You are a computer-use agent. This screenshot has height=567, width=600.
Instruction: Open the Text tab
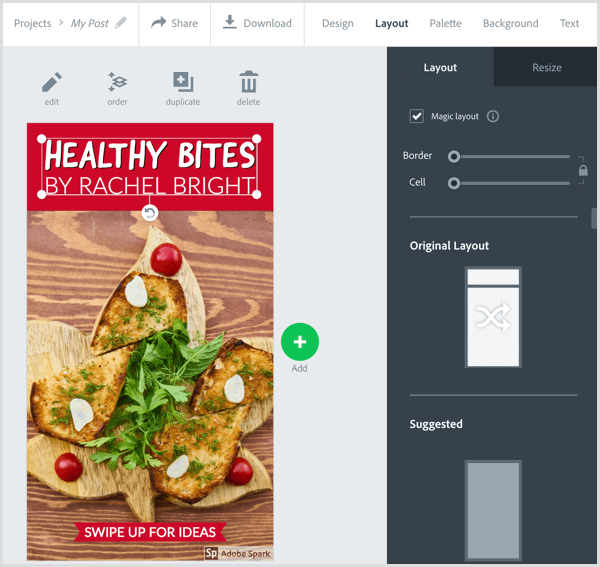pos(569,23)
